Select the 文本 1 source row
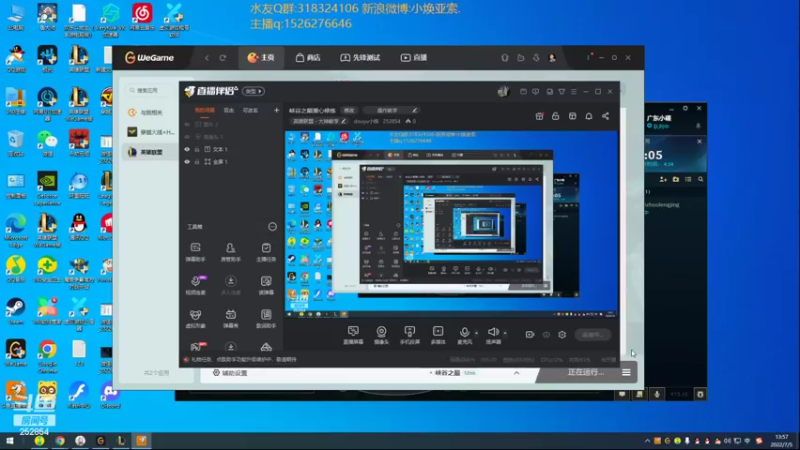800x450 pixels. click(x=231, y=149)
